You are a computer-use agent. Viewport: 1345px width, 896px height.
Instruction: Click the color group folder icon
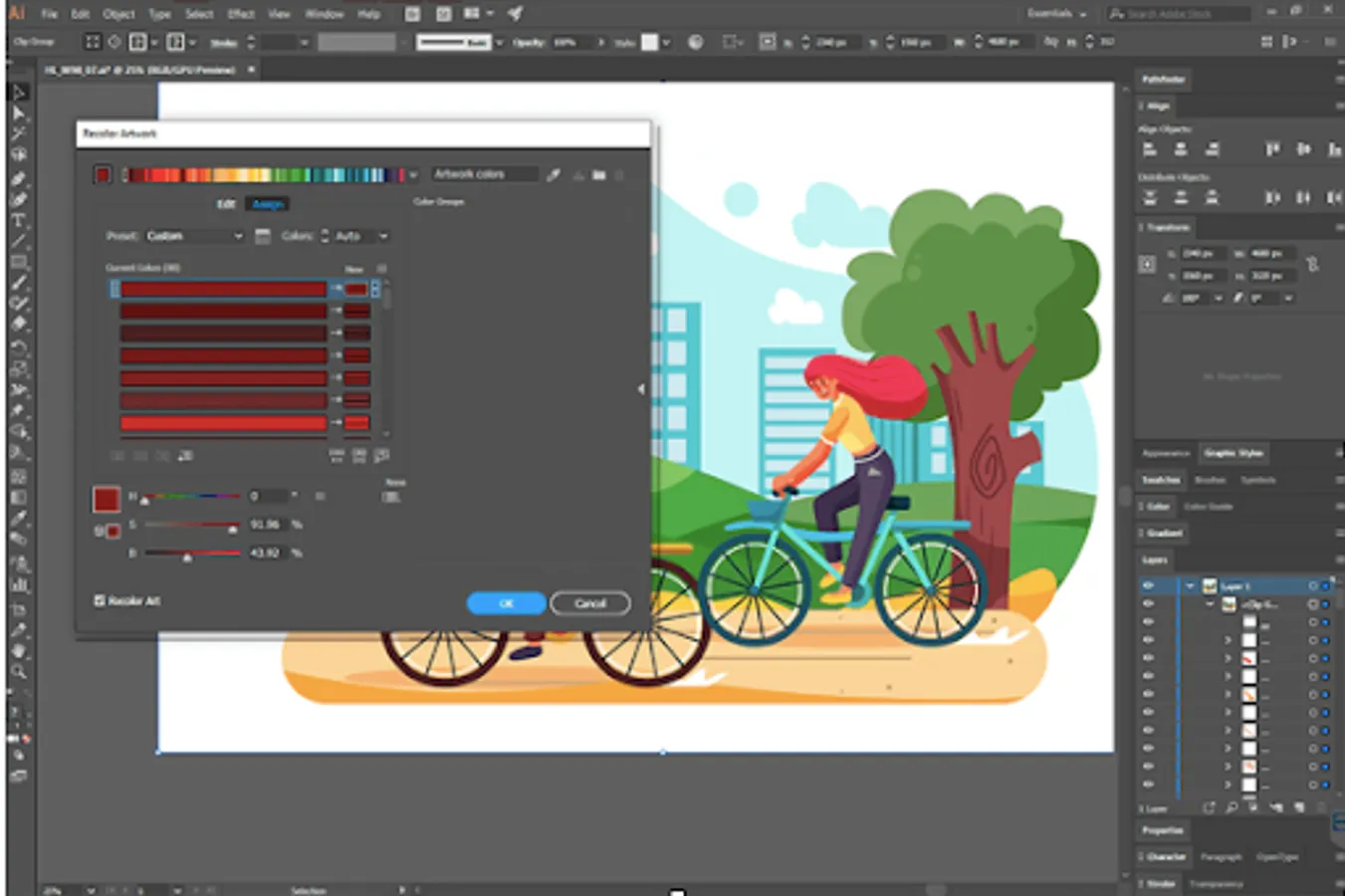tap(598, 175)
